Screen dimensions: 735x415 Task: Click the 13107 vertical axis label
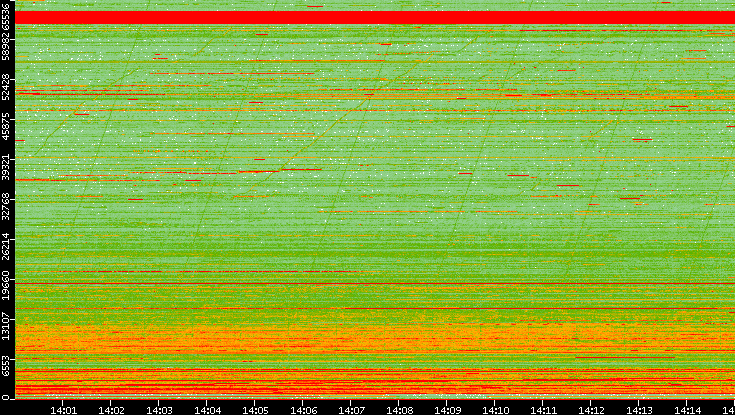click(x=5, y=325)
